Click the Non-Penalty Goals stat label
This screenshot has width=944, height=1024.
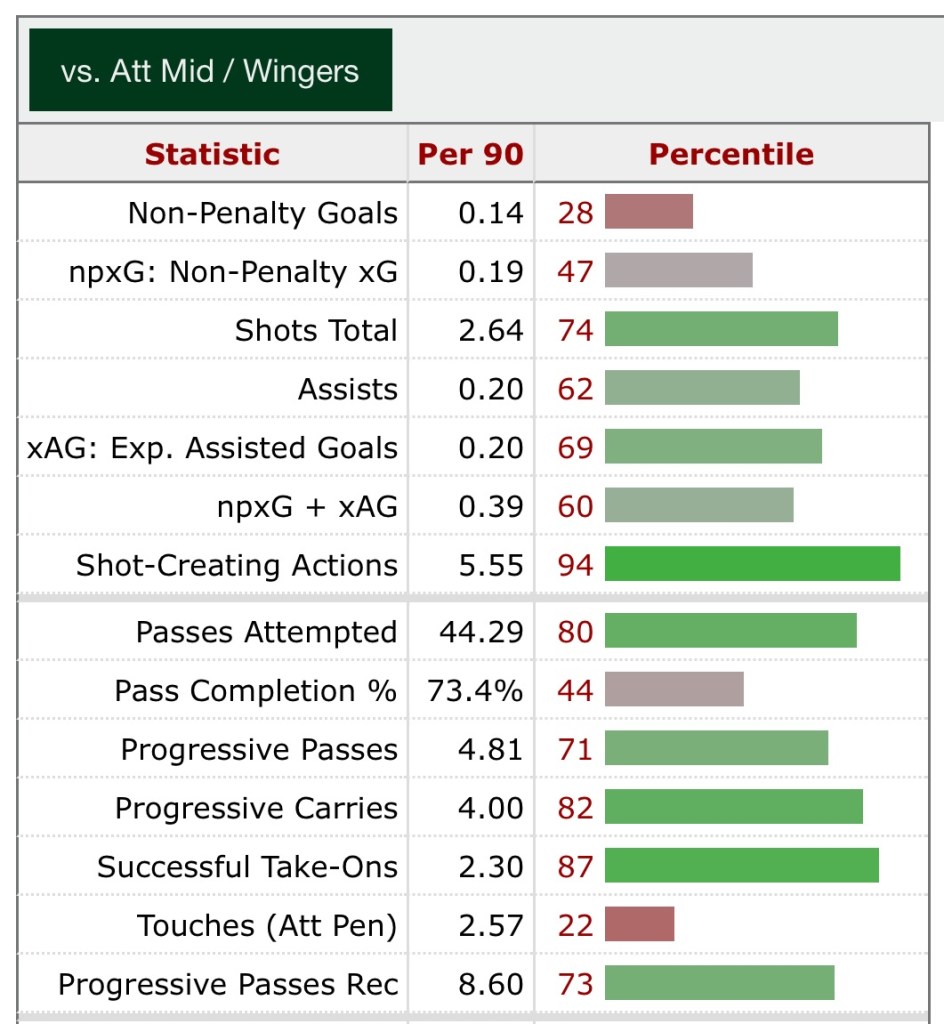(262, 213)
